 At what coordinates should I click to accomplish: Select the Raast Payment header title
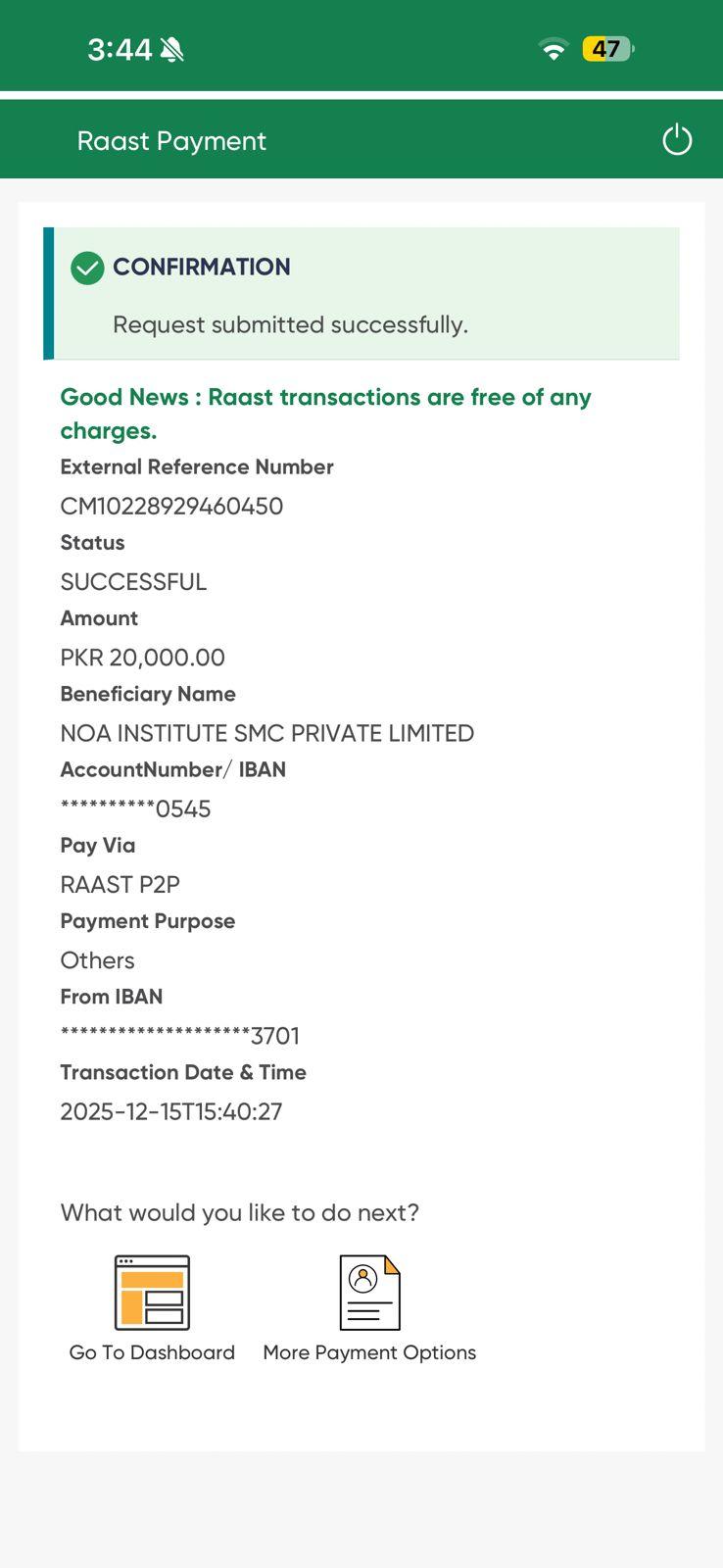[x=171, y=141]
